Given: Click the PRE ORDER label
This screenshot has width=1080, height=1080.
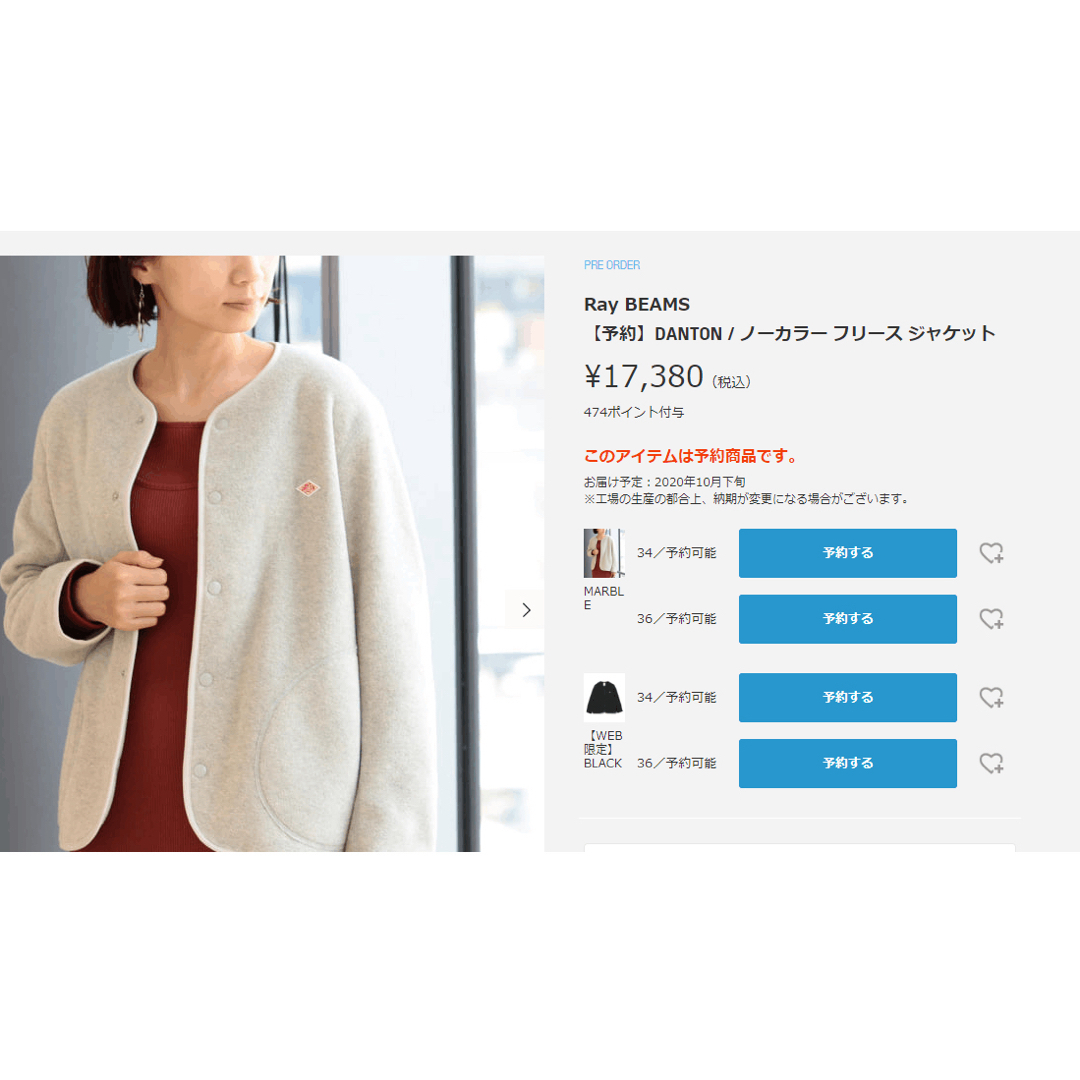Looking at the screenshot, I should point(612,265).
